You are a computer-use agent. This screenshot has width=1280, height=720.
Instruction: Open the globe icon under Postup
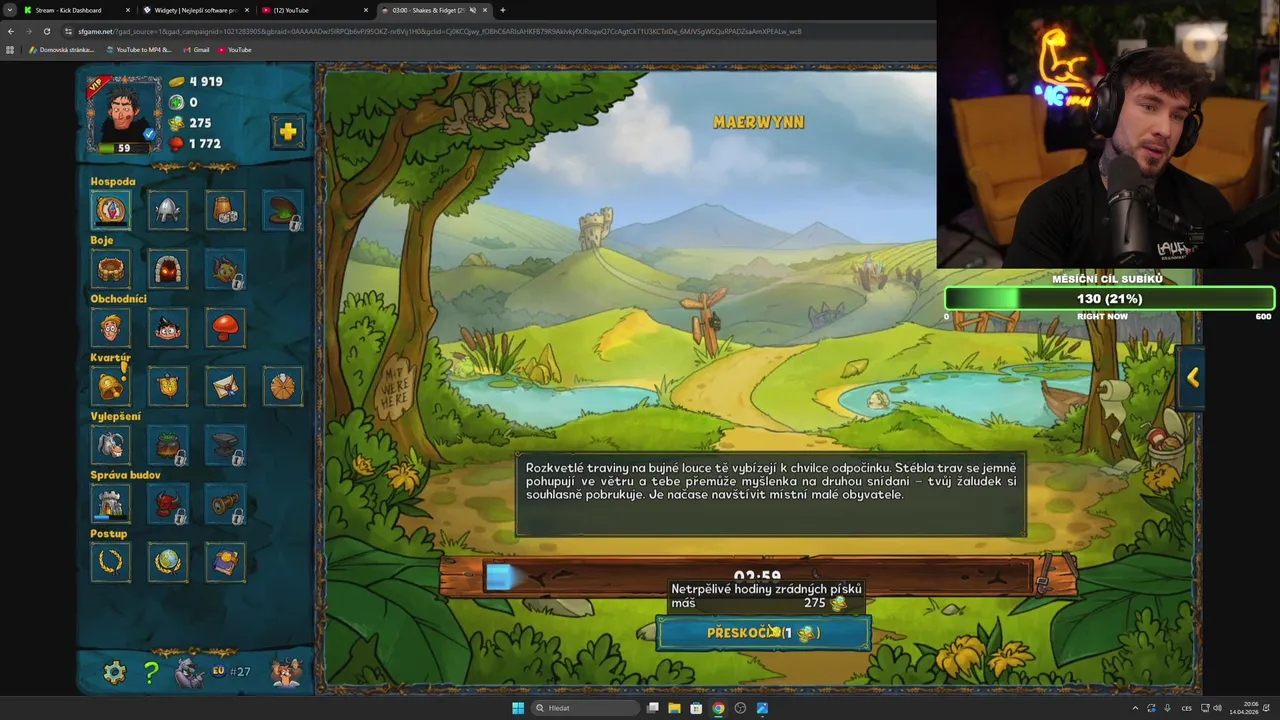coord(168,562)
